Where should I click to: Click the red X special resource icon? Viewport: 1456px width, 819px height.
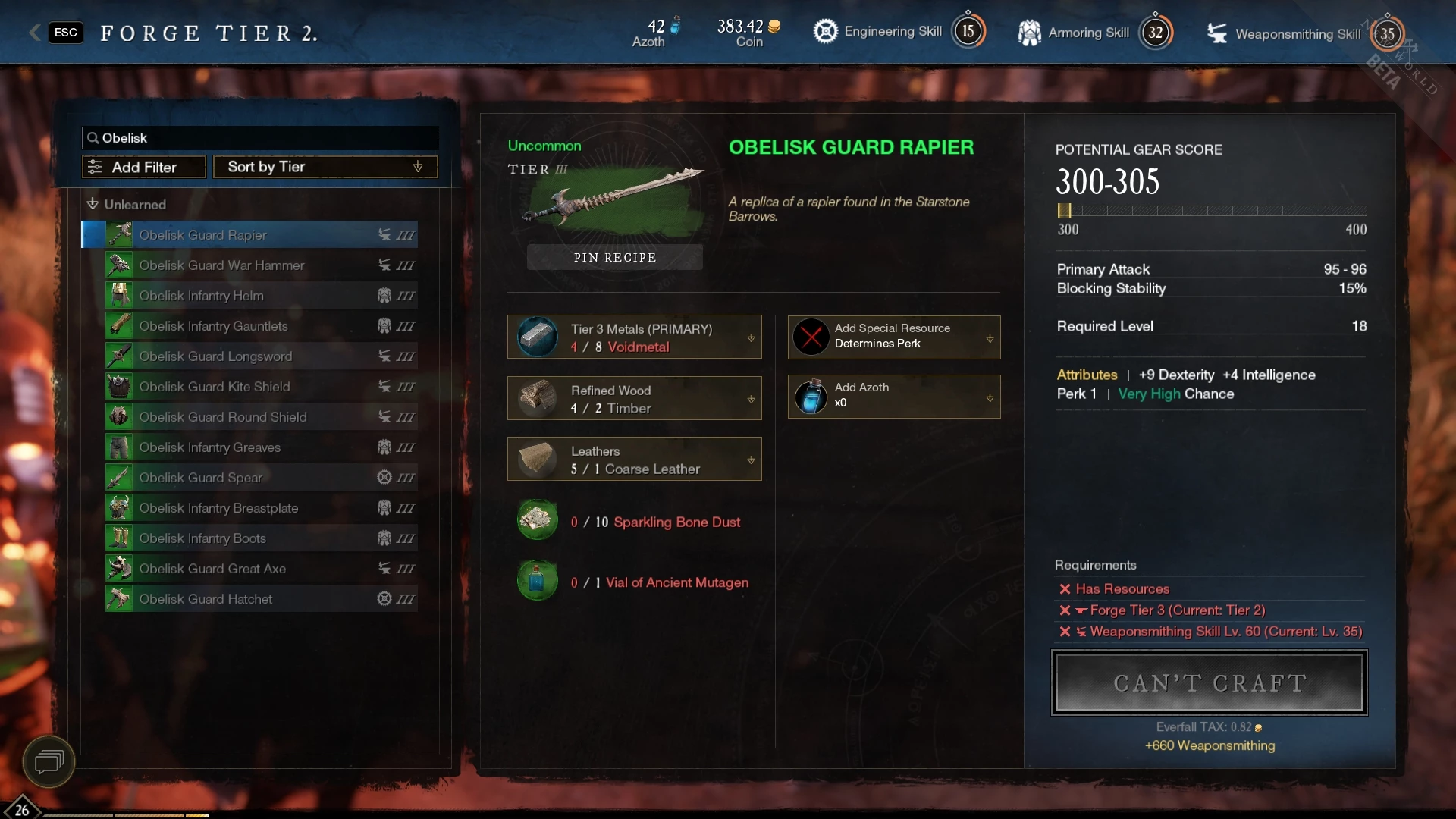click(x=811, y=337)
